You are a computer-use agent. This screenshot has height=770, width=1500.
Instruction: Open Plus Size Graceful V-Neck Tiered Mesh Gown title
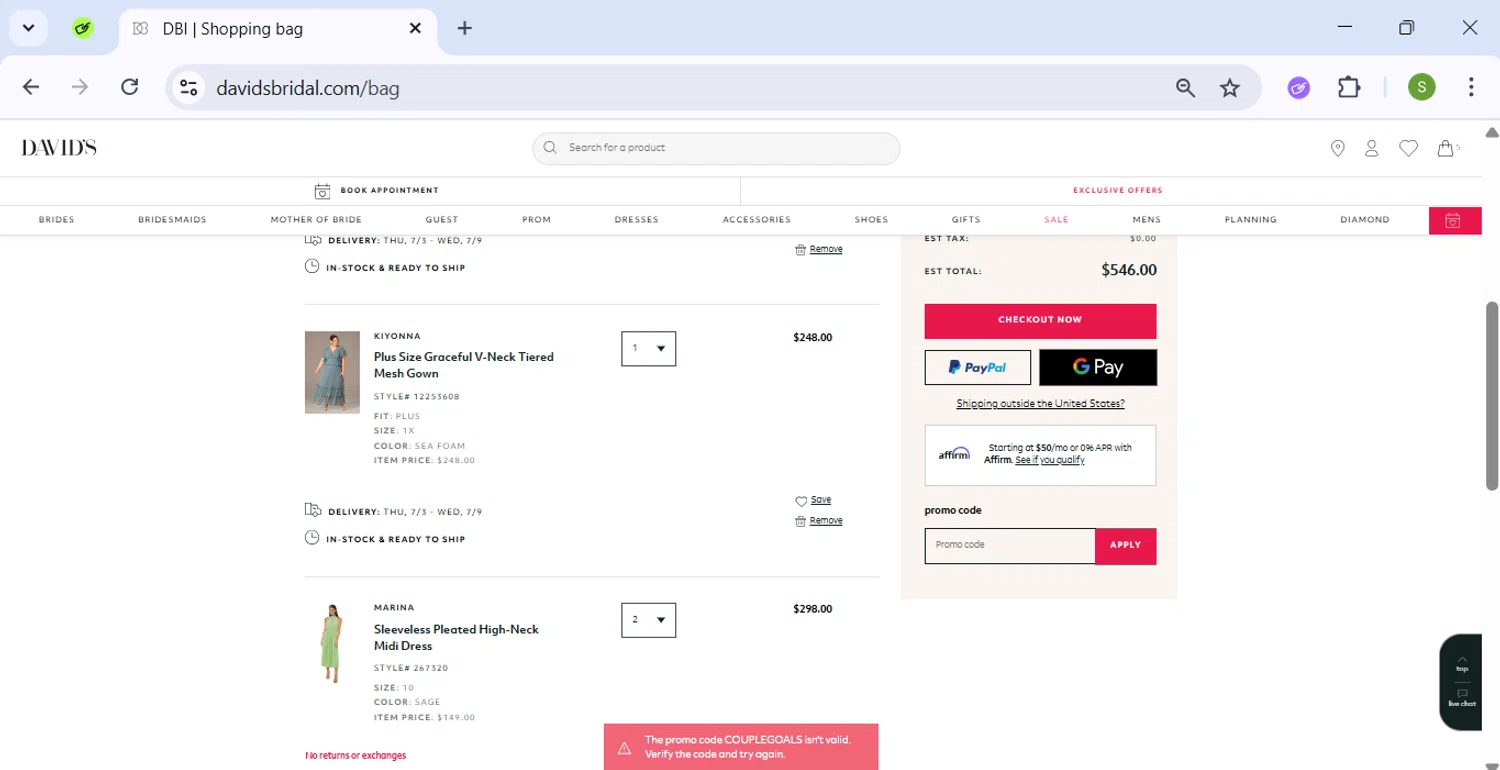464,365
